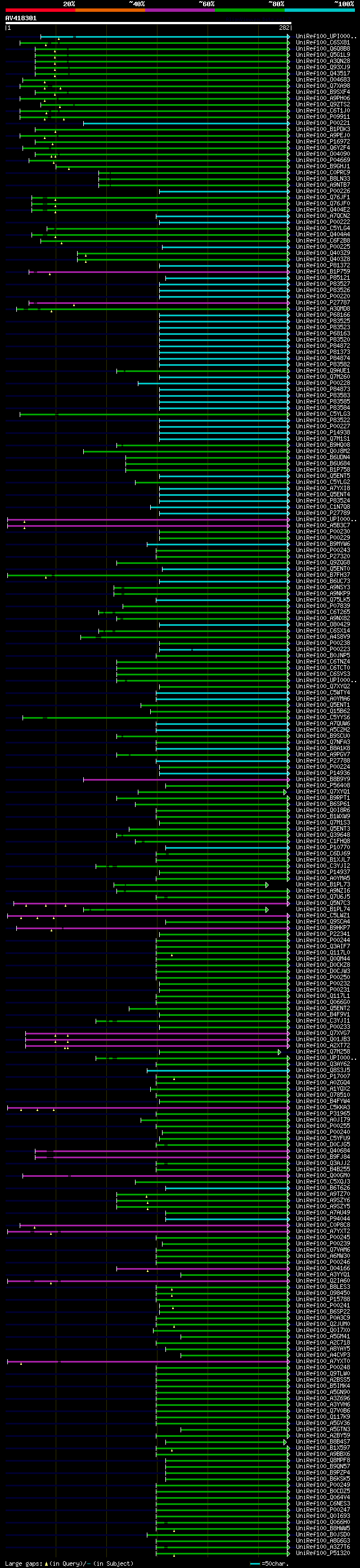
Task: Select hit label UniRef100_Q404E2
Action: point(323,209)
